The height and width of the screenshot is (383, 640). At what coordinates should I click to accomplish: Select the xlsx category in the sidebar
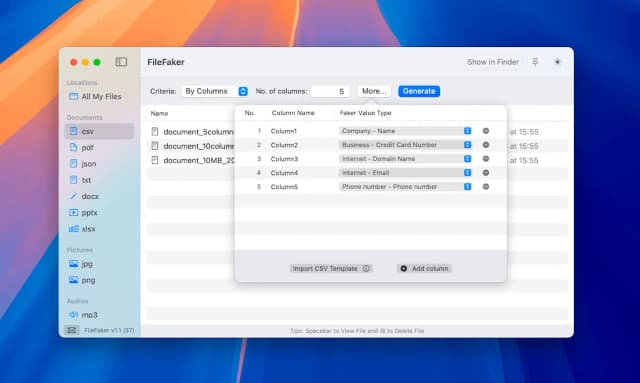point(99,229)
